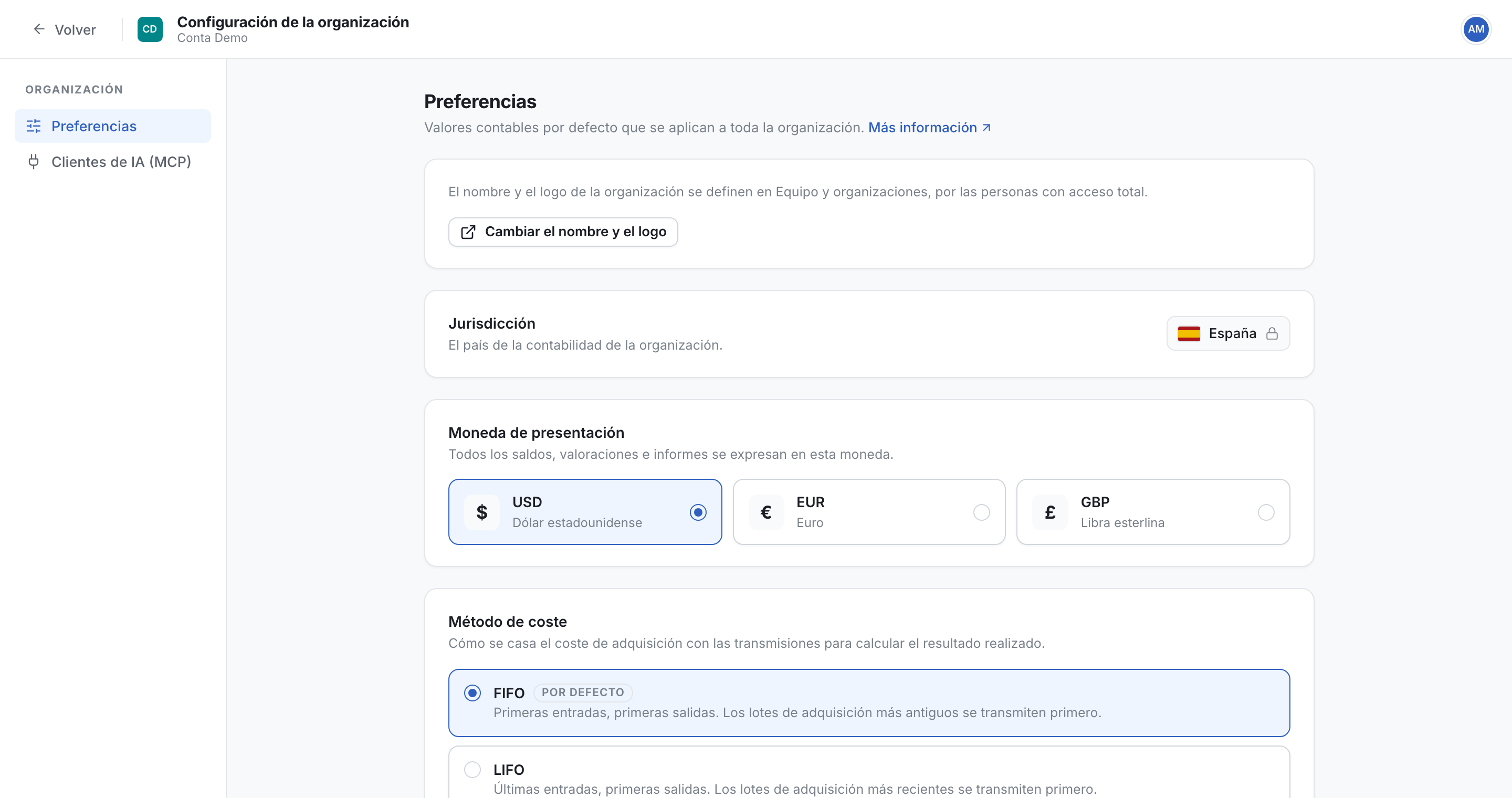Open the Preferencias sidebar section
Image resolution: width=1512 pixels, height=798 pixels.
click(x=113, y=126)
